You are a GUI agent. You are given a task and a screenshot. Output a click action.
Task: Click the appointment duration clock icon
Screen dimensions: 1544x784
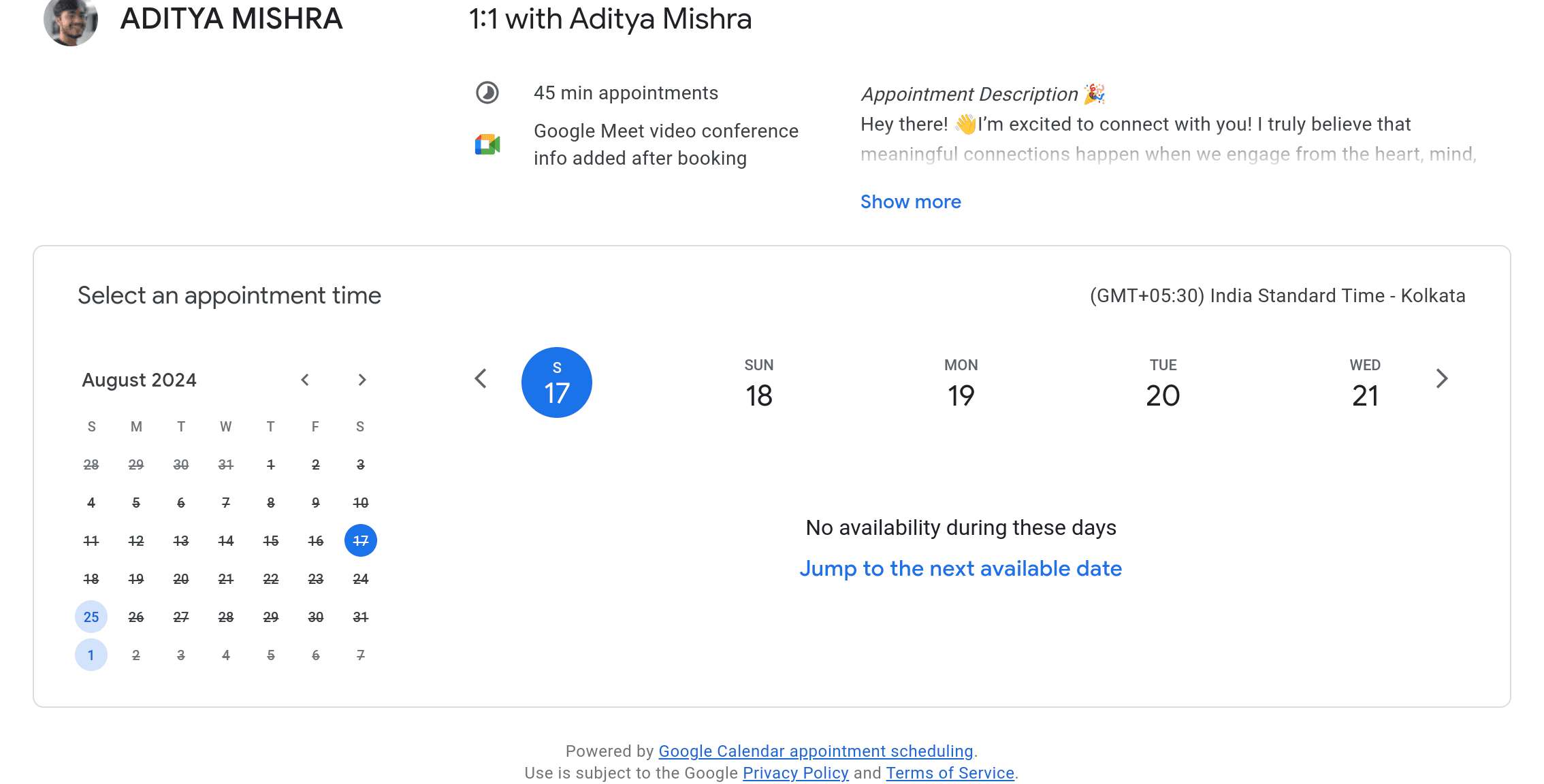(x=487, y=93)
